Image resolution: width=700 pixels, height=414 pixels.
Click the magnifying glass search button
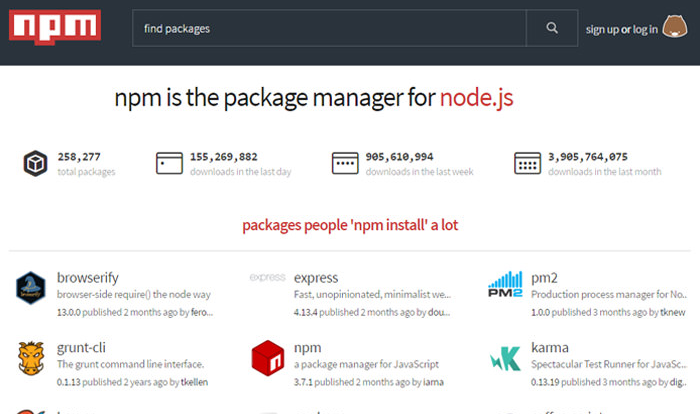552,28
